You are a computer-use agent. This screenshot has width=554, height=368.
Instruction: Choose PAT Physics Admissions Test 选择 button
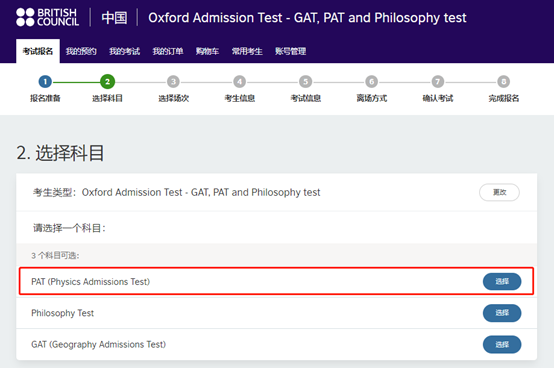pyautogui.click(x=502, y=281)
